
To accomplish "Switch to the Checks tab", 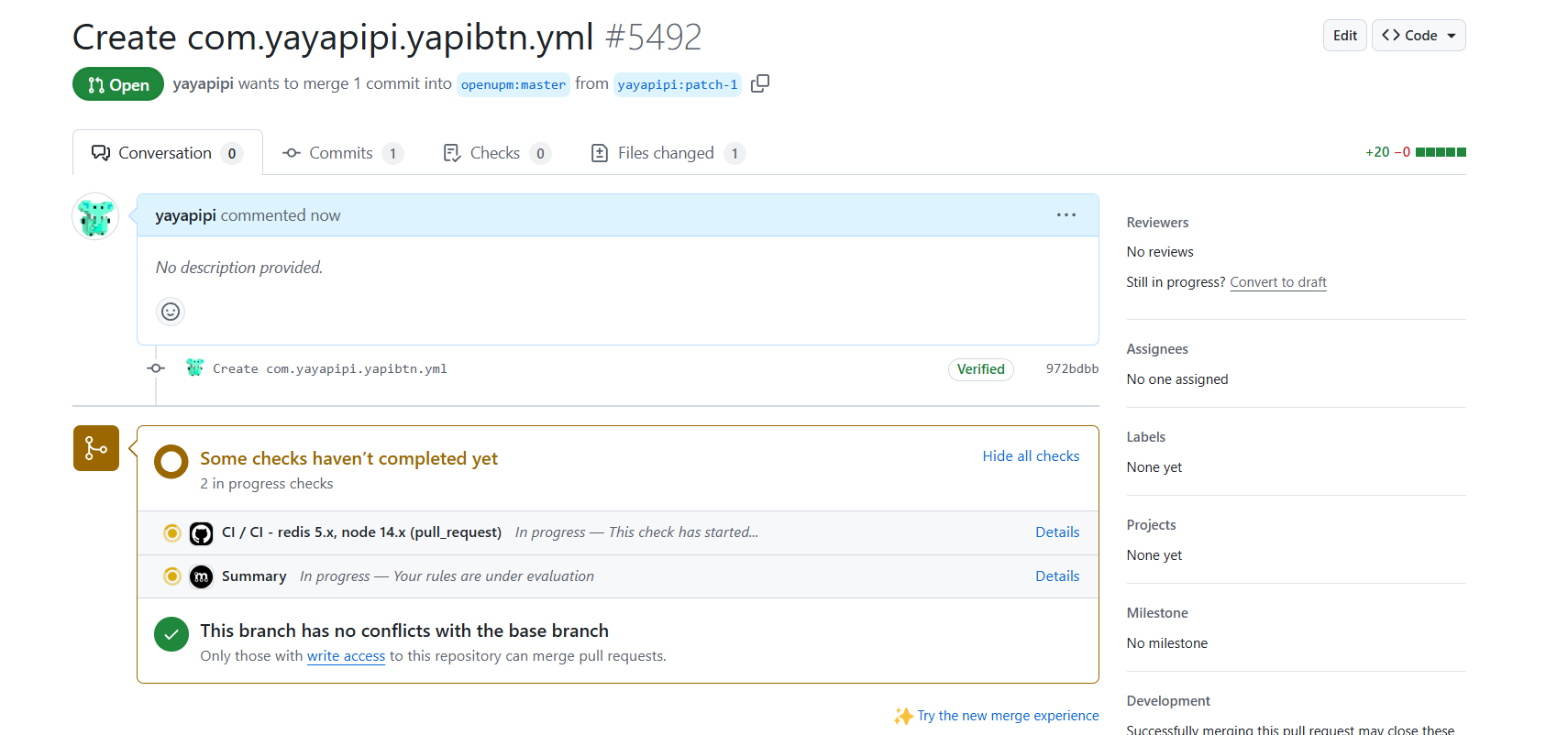I will tap(495, 153).
